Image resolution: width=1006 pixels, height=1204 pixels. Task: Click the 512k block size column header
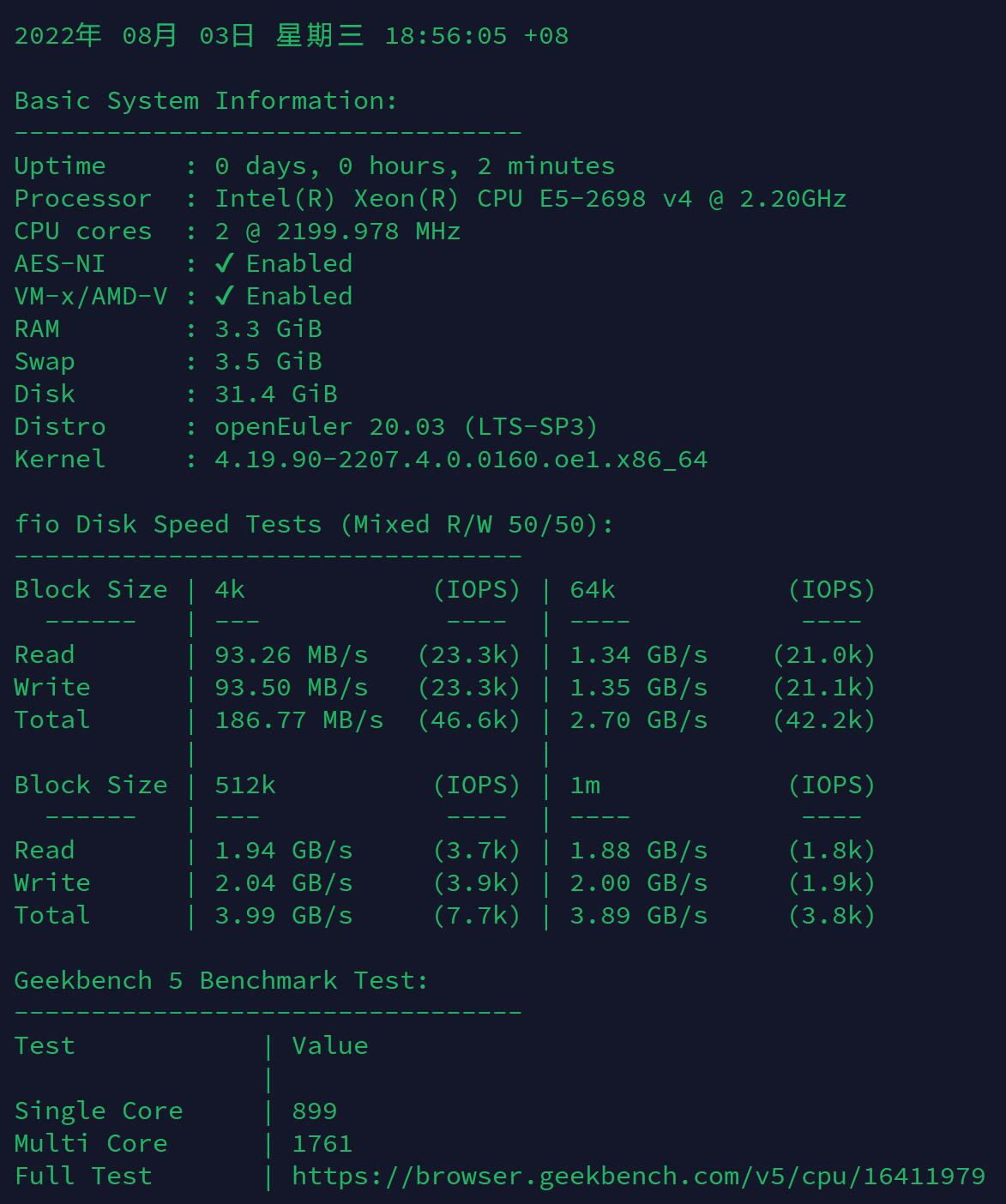click(x=245, y=786)
